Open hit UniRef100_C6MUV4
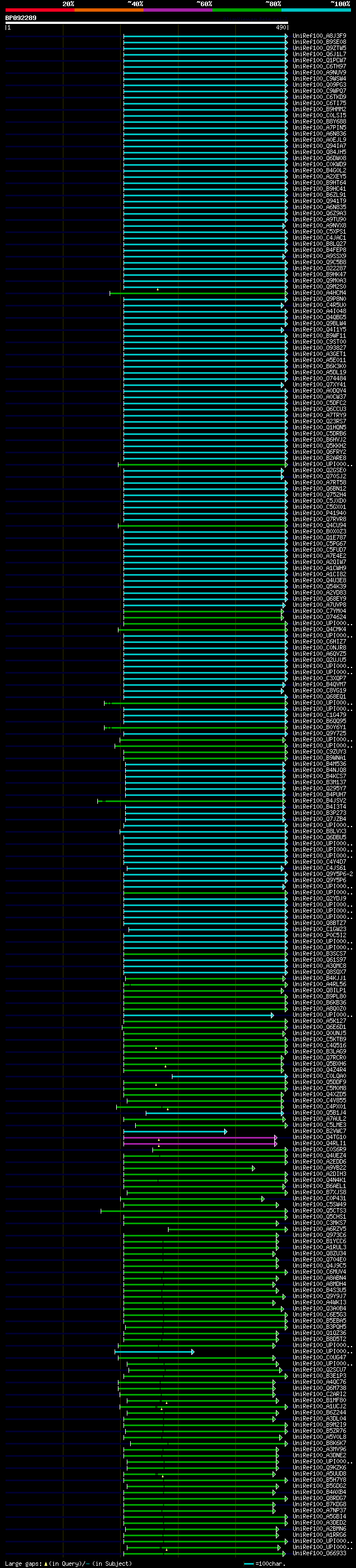This screenshot has height=1568, width=356. point(319,1272)
